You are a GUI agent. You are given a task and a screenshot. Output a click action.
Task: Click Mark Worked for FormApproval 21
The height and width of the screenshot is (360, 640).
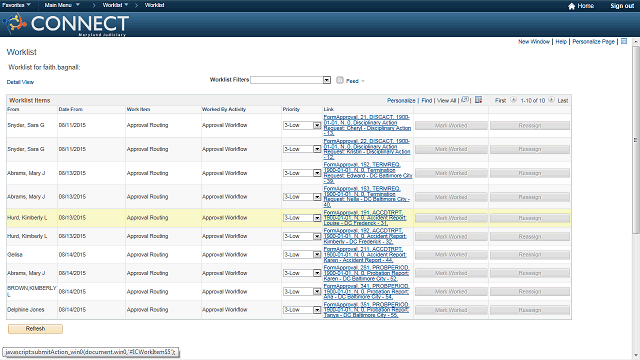pyautogui.click(x=451, y=126)
